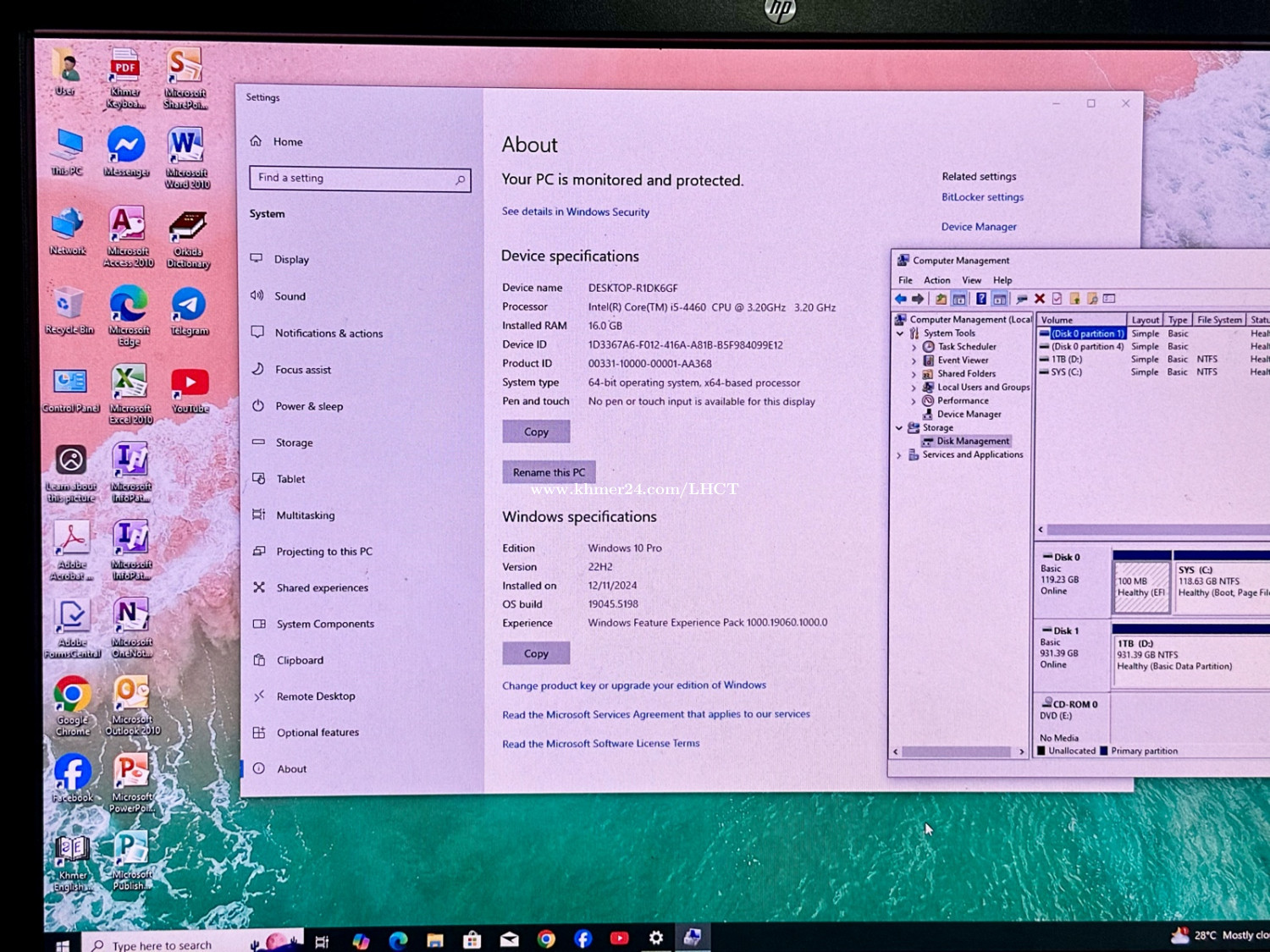
Task: Expand the Local Users and Groups node
Action: coord(914,388)
